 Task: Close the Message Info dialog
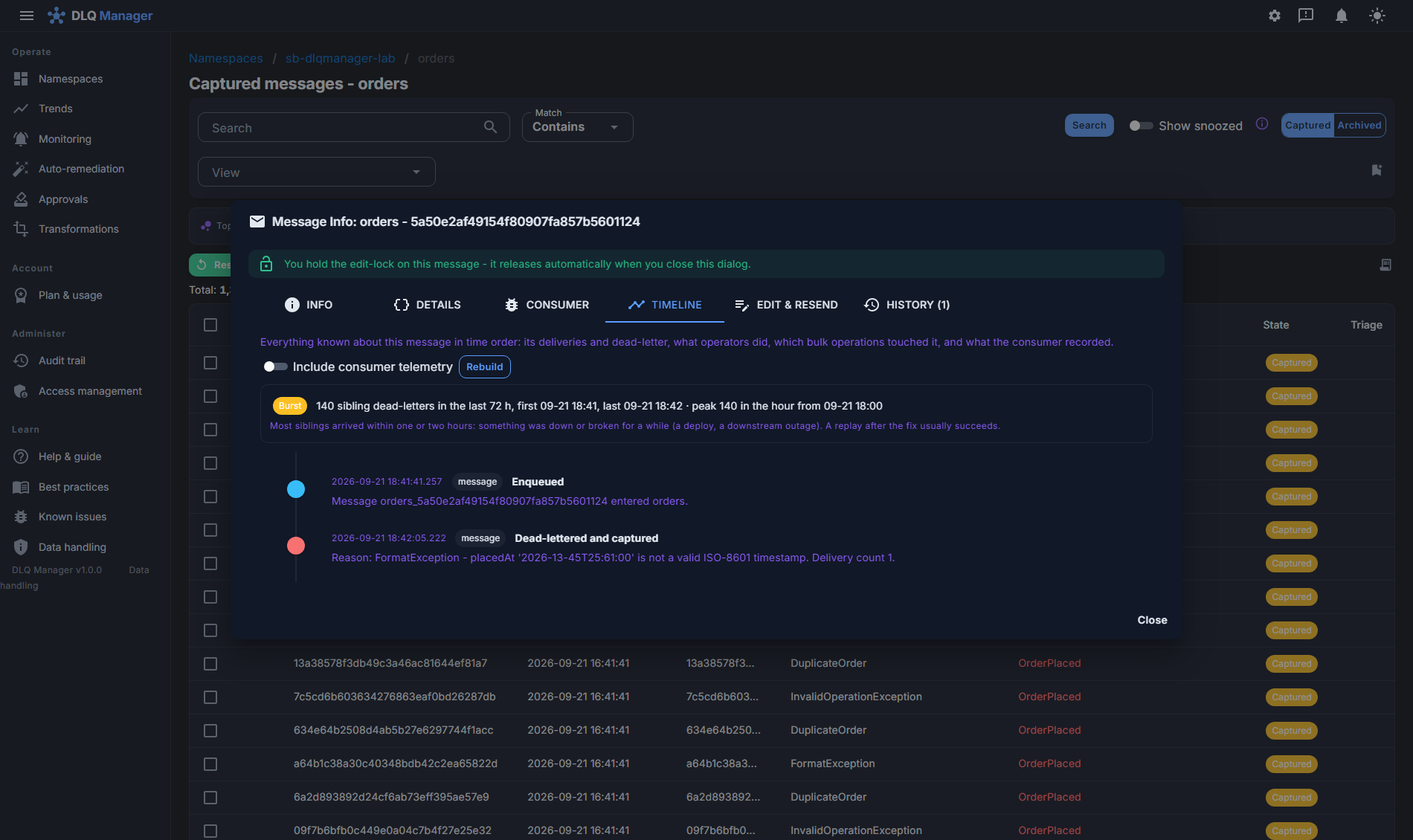pyautogui.click(x=1152, y=620)
